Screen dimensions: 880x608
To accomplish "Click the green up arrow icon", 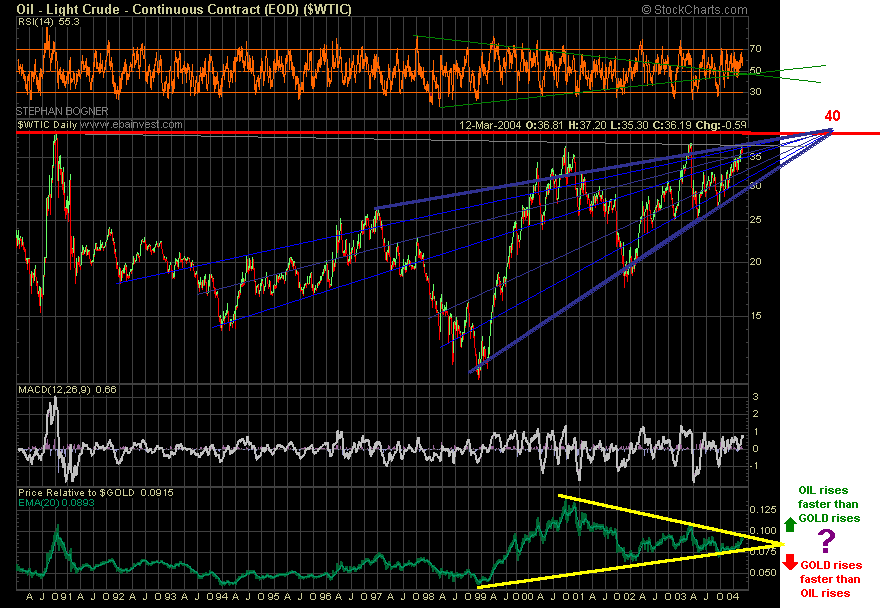I will tap(790, 525).
